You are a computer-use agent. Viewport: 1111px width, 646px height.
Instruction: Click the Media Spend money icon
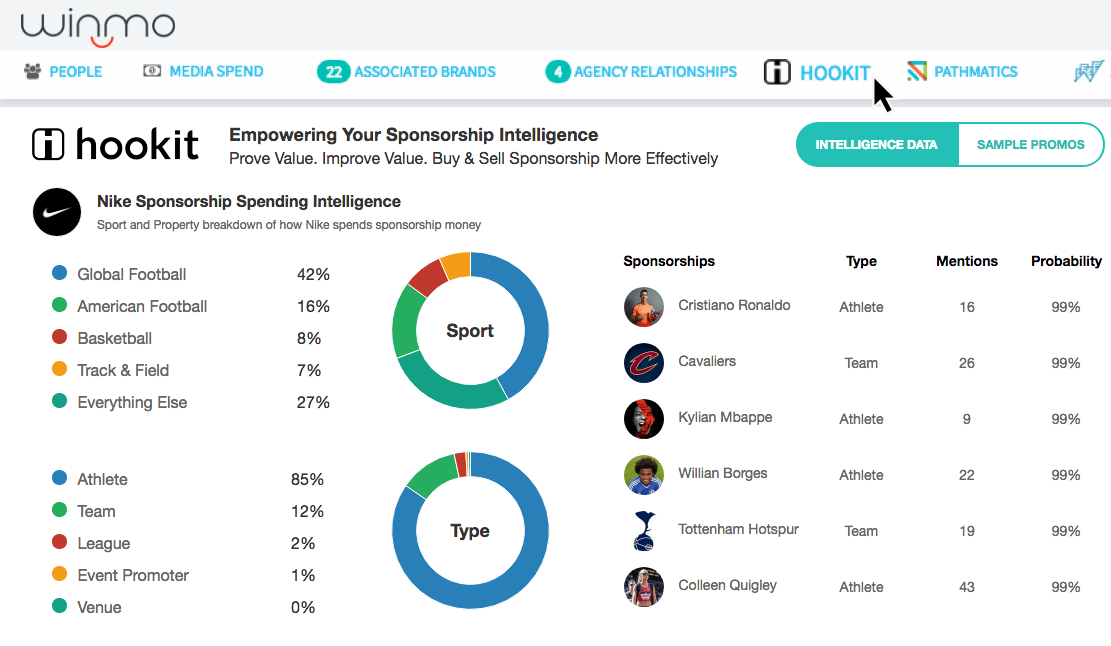[152, 71]
